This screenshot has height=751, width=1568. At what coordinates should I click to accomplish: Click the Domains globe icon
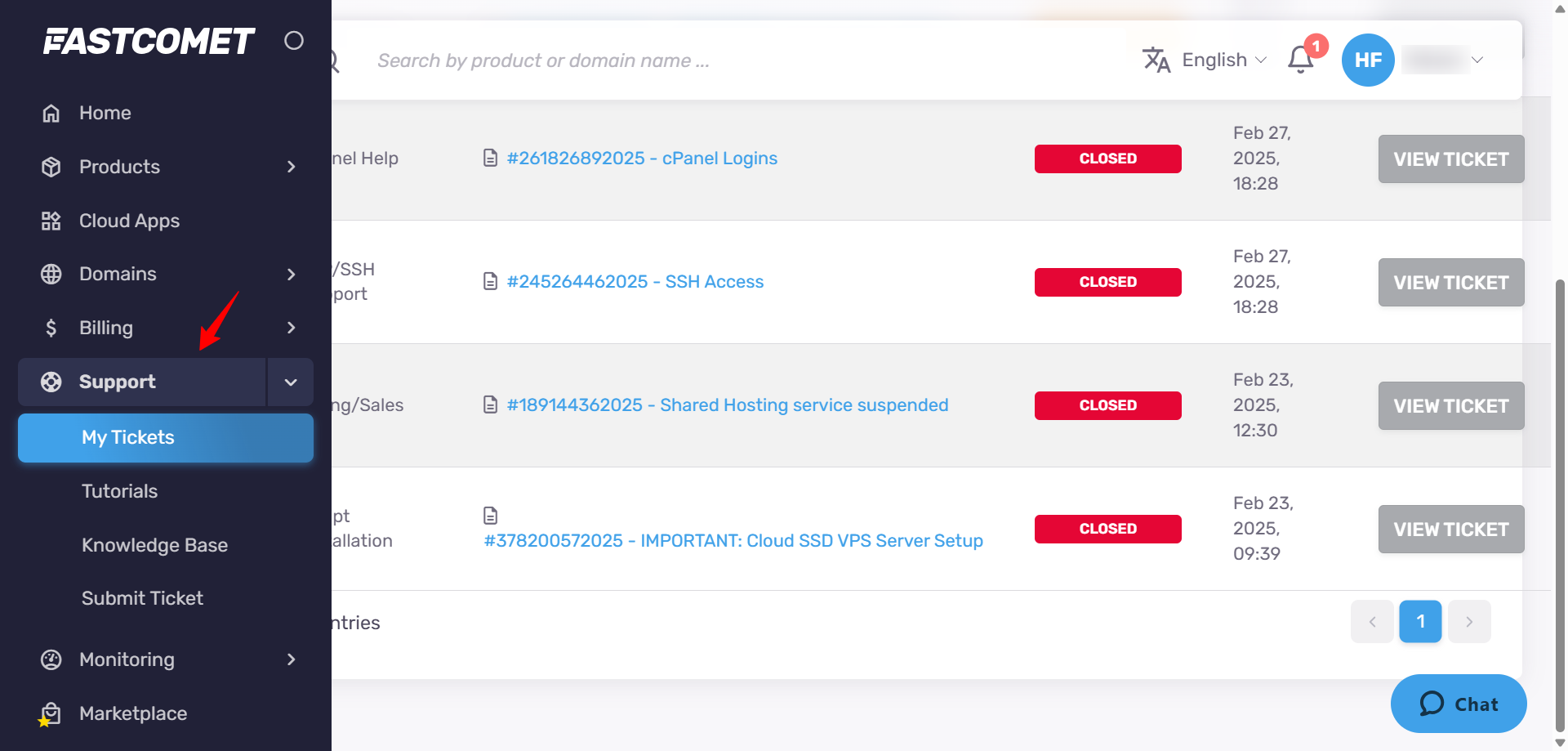(51, 274)
